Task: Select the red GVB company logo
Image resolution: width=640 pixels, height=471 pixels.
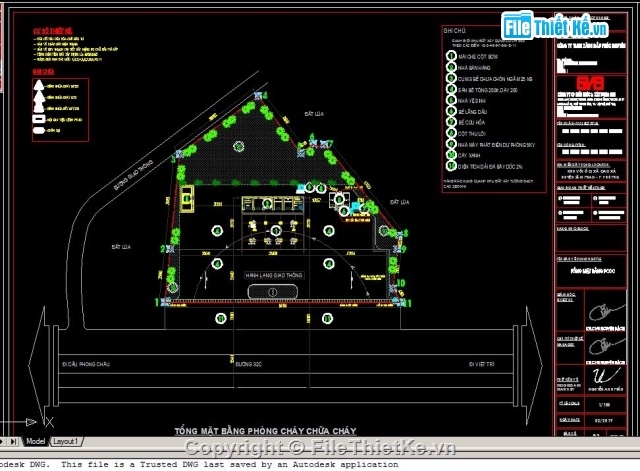Action: 590,84
